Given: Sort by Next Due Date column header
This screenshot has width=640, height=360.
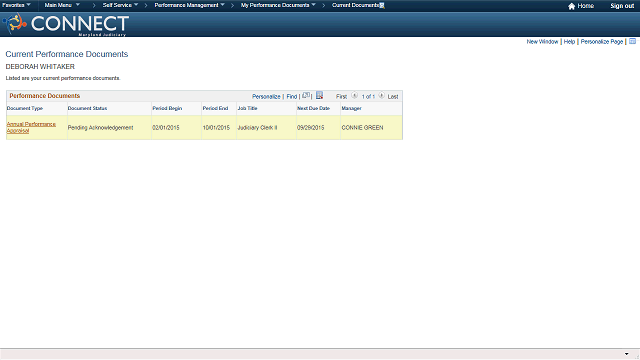Looking at the screenshot, I should (313, 108).
